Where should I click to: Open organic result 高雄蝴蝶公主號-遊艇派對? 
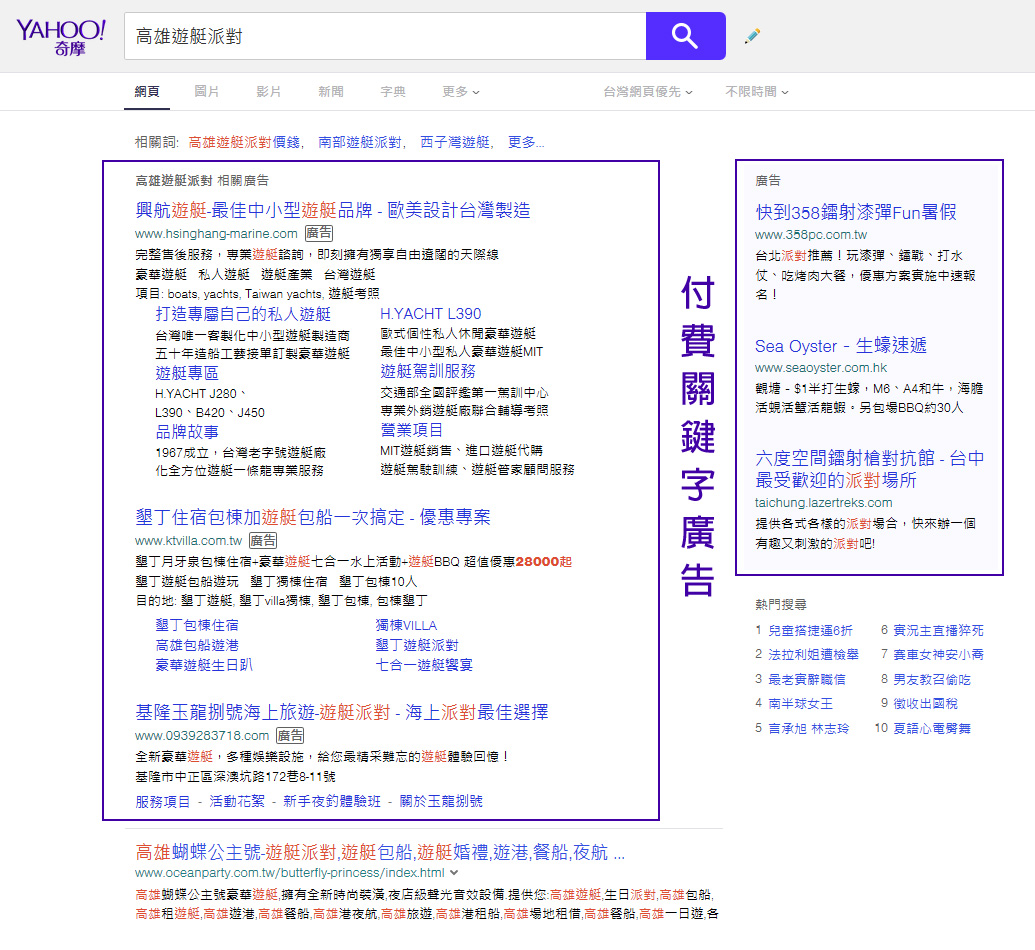(380, 852)
